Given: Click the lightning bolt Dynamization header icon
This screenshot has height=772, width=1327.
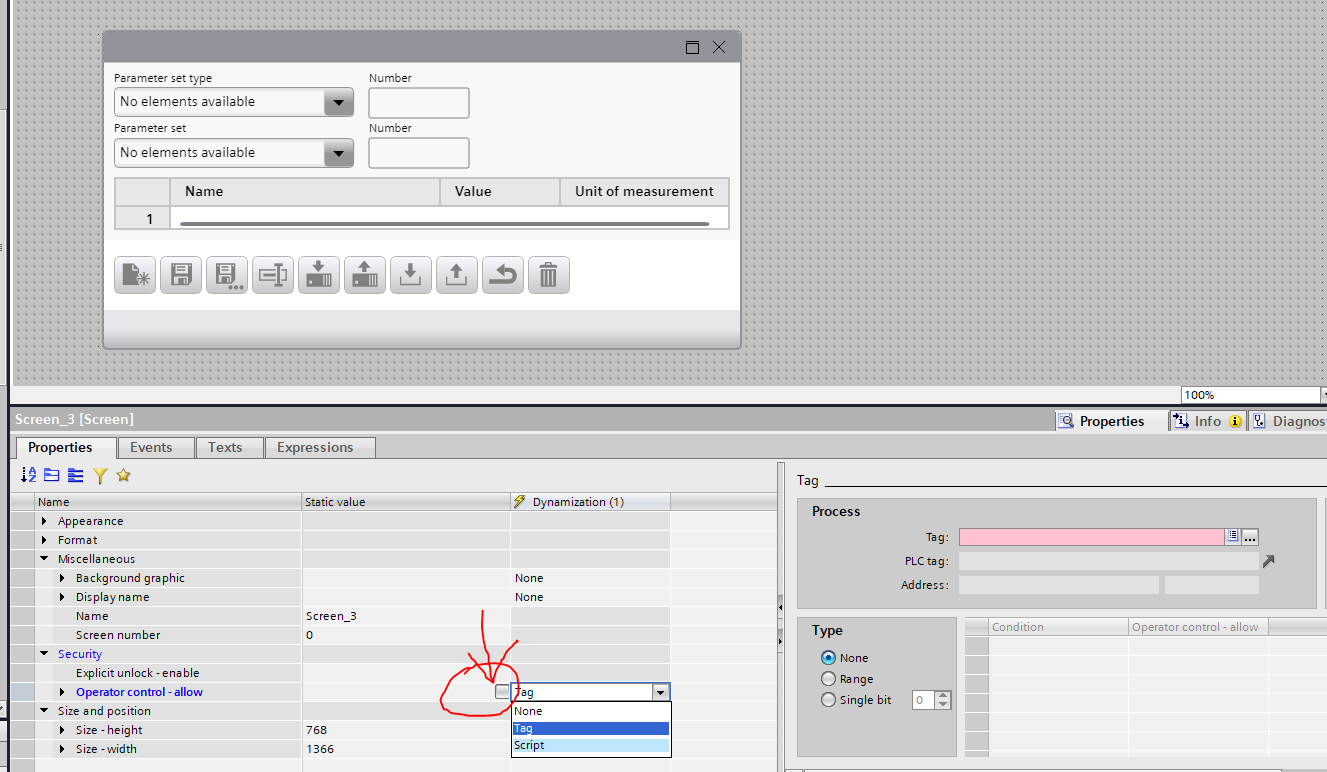Looking at the screenshot, I should click(x=519, y=501).
